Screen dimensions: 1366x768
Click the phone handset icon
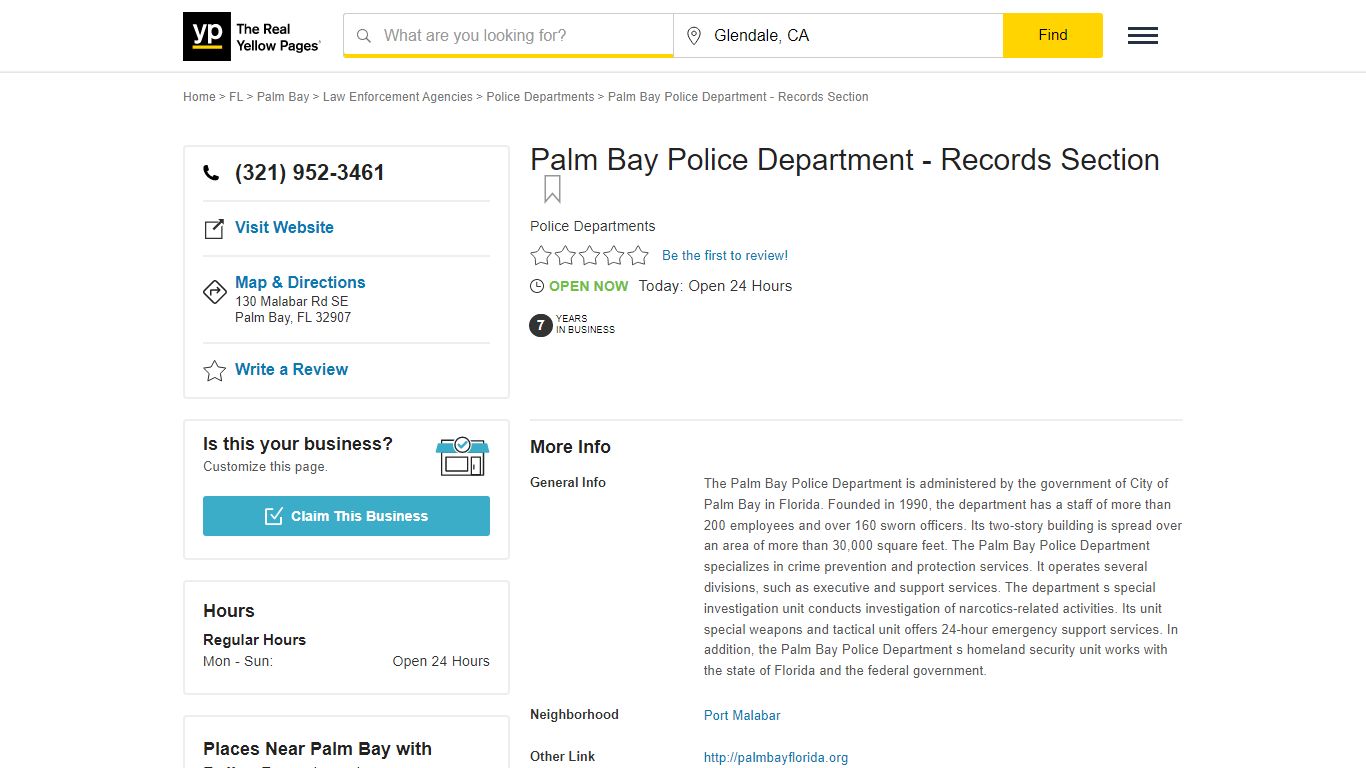211,173
